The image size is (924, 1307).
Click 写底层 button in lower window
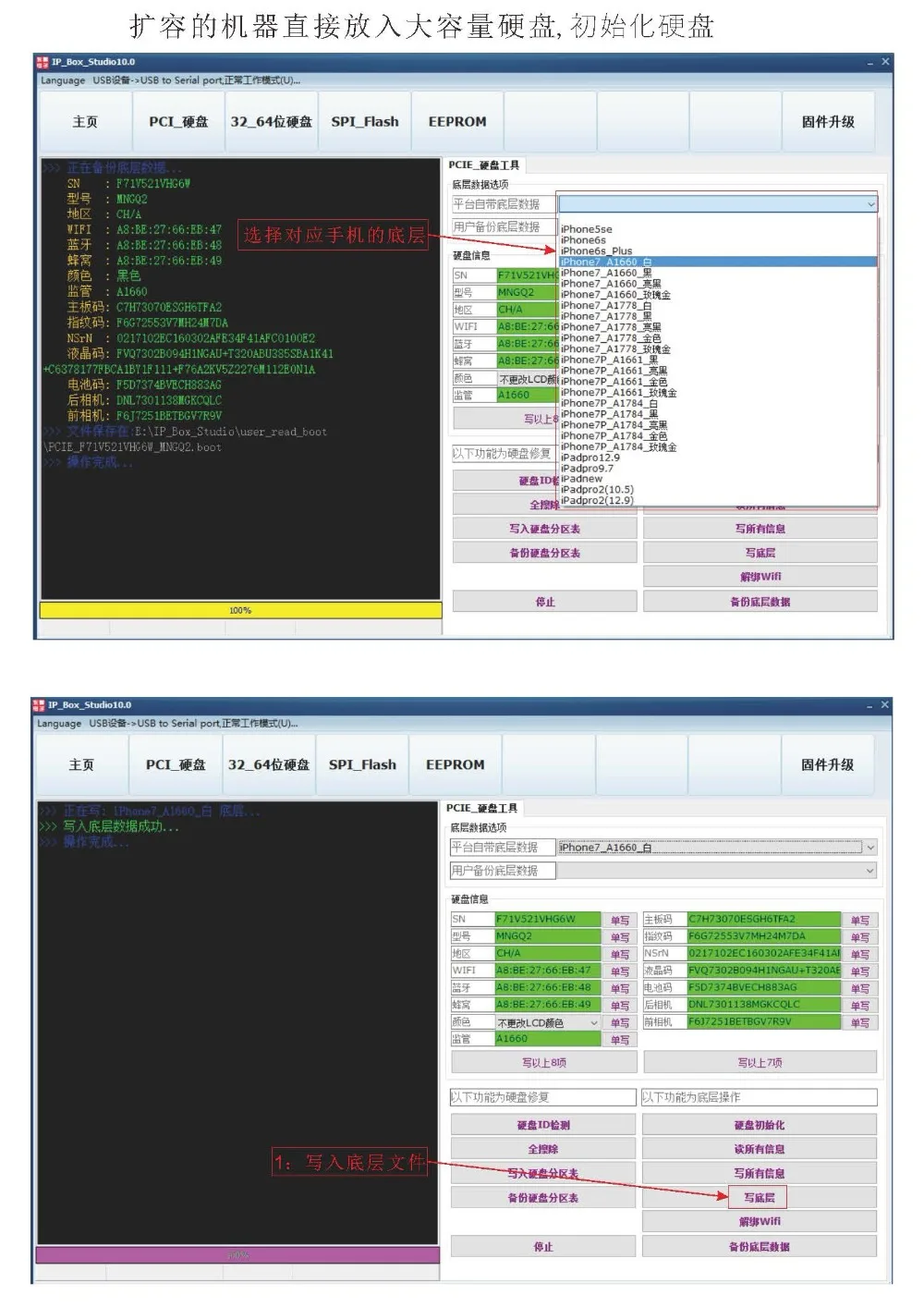760,1198
